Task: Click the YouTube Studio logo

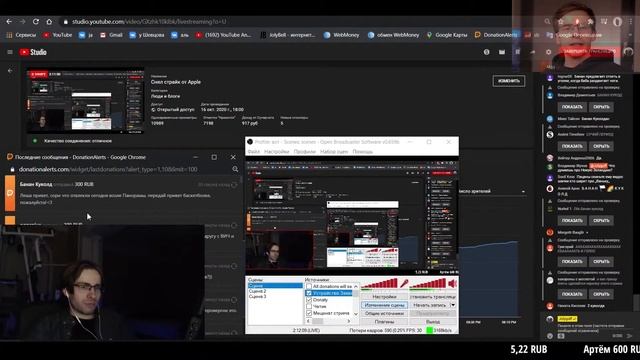Action: (x=33, y=52)
